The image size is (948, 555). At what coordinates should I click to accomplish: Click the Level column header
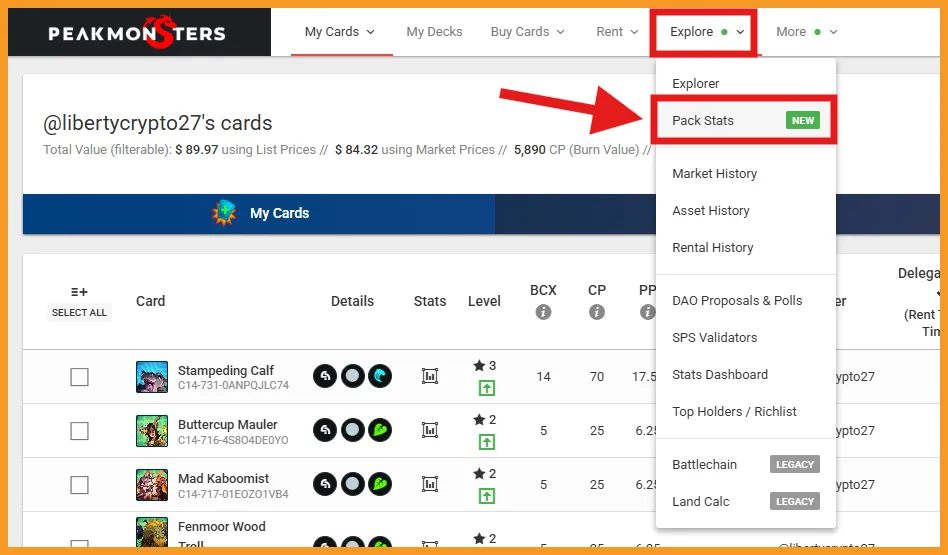tap(484, 301)
